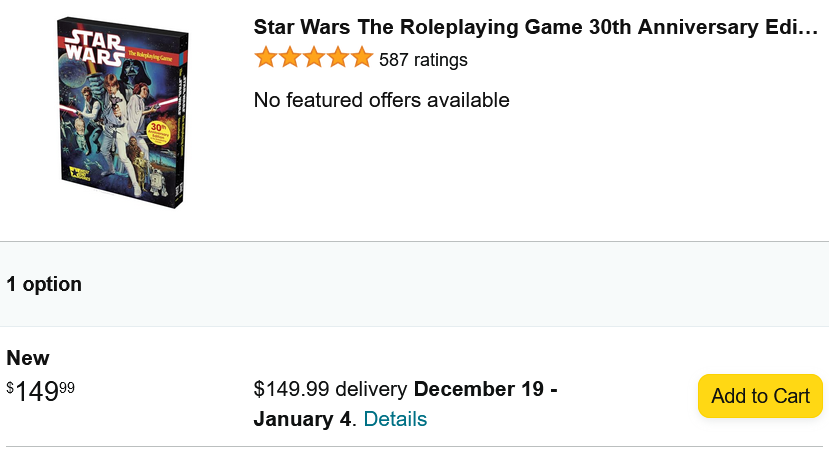Viewport: 829px width, 454px height.
Task: View the 587 ratings
Action: click(423, 60)
